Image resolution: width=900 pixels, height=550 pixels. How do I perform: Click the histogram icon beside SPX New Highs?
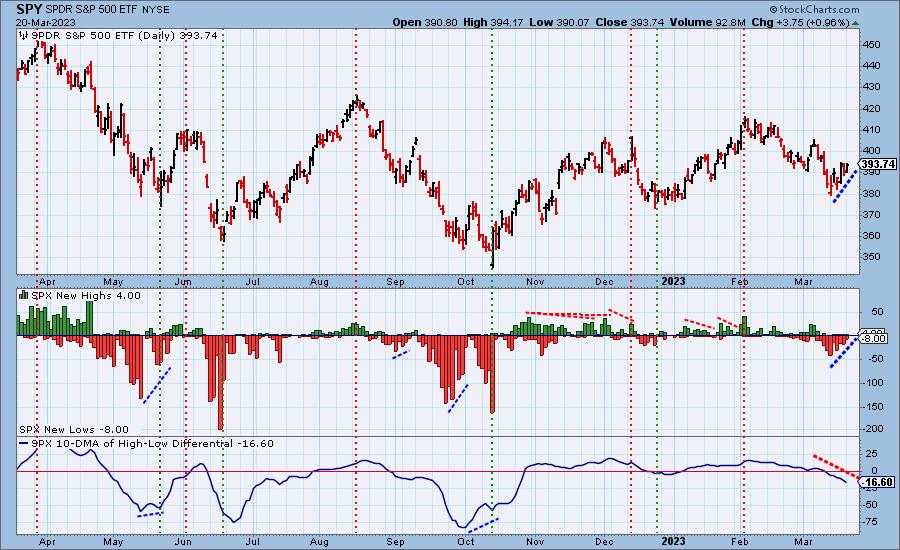24,295
